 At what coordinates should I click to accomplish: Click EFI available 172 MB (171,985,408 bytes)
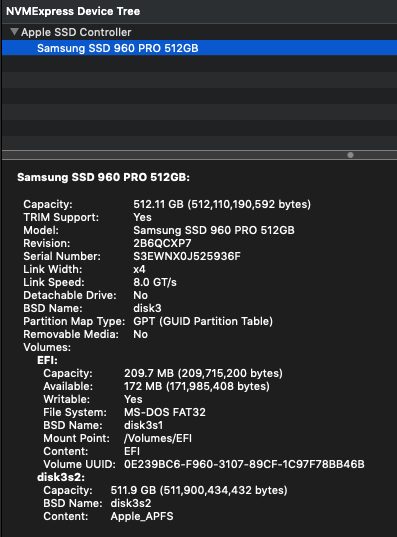pyautogui.click(x=197, y=386)
